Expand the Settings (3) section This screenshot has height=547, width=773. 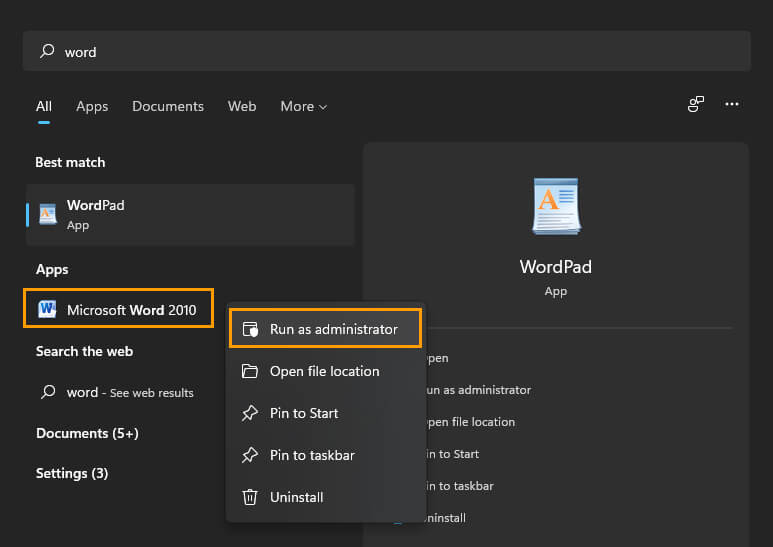tap(72, 473)
